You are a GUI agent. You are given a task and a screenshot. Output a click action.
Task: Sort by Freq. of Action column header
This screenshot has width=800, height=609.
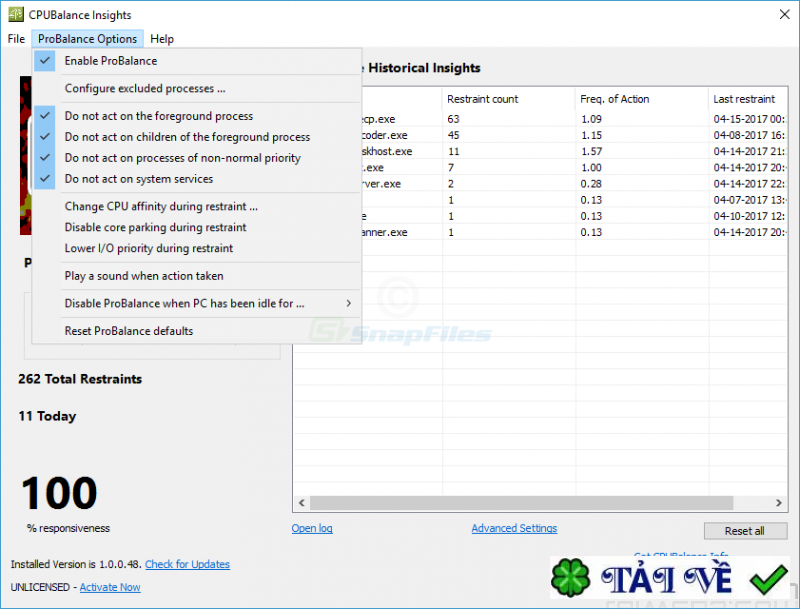coord(642,99)
